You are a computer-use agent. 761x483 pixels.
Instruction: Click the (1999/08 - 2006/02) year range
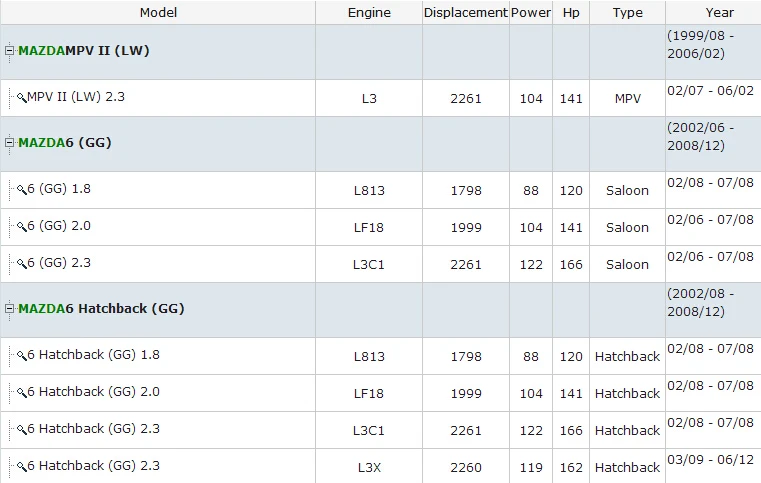point(700,44)
